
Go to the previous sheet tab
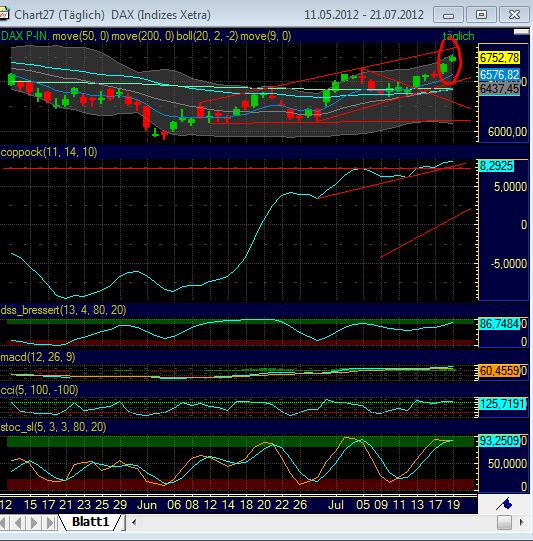point(18,523)
